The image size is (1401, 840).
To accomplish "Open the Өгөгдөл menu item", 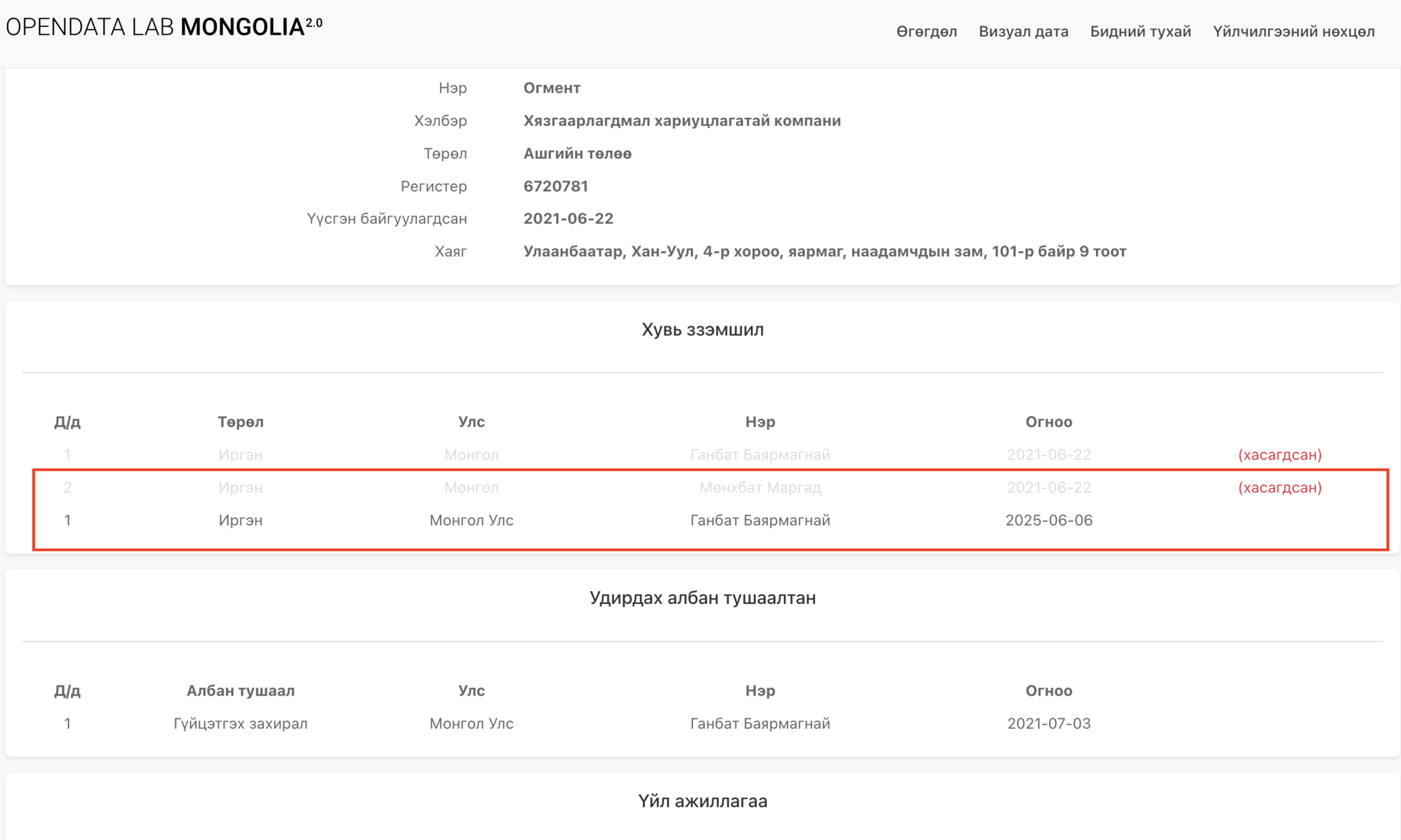I will coord(926,31).
